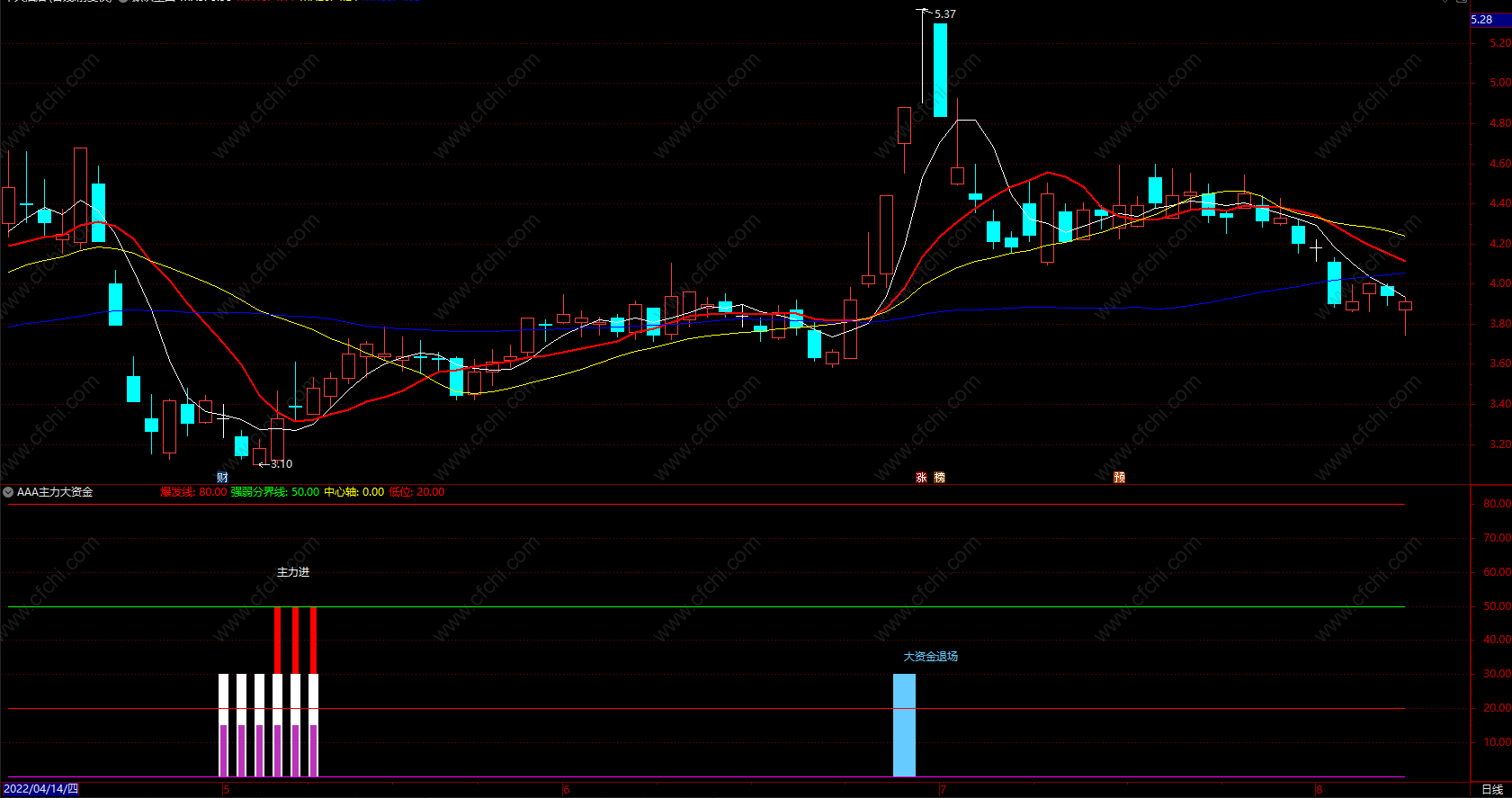Click the 强弱分界线: 50.00 value label

tap(275, 492)
